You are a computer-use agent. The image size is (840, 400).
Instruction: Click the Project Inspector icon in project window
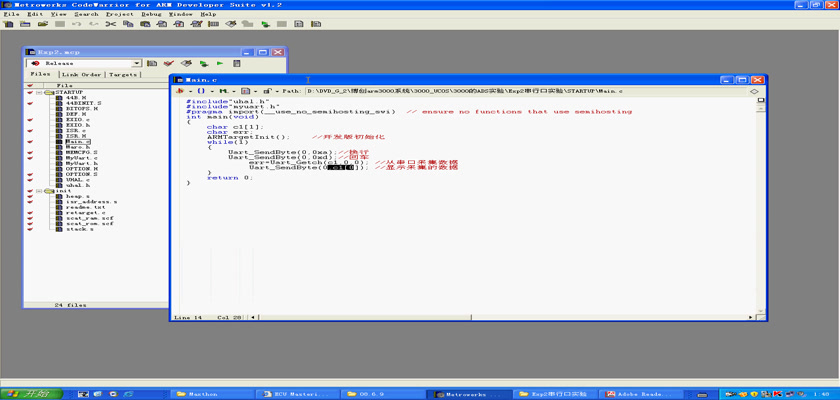(236, 63)
